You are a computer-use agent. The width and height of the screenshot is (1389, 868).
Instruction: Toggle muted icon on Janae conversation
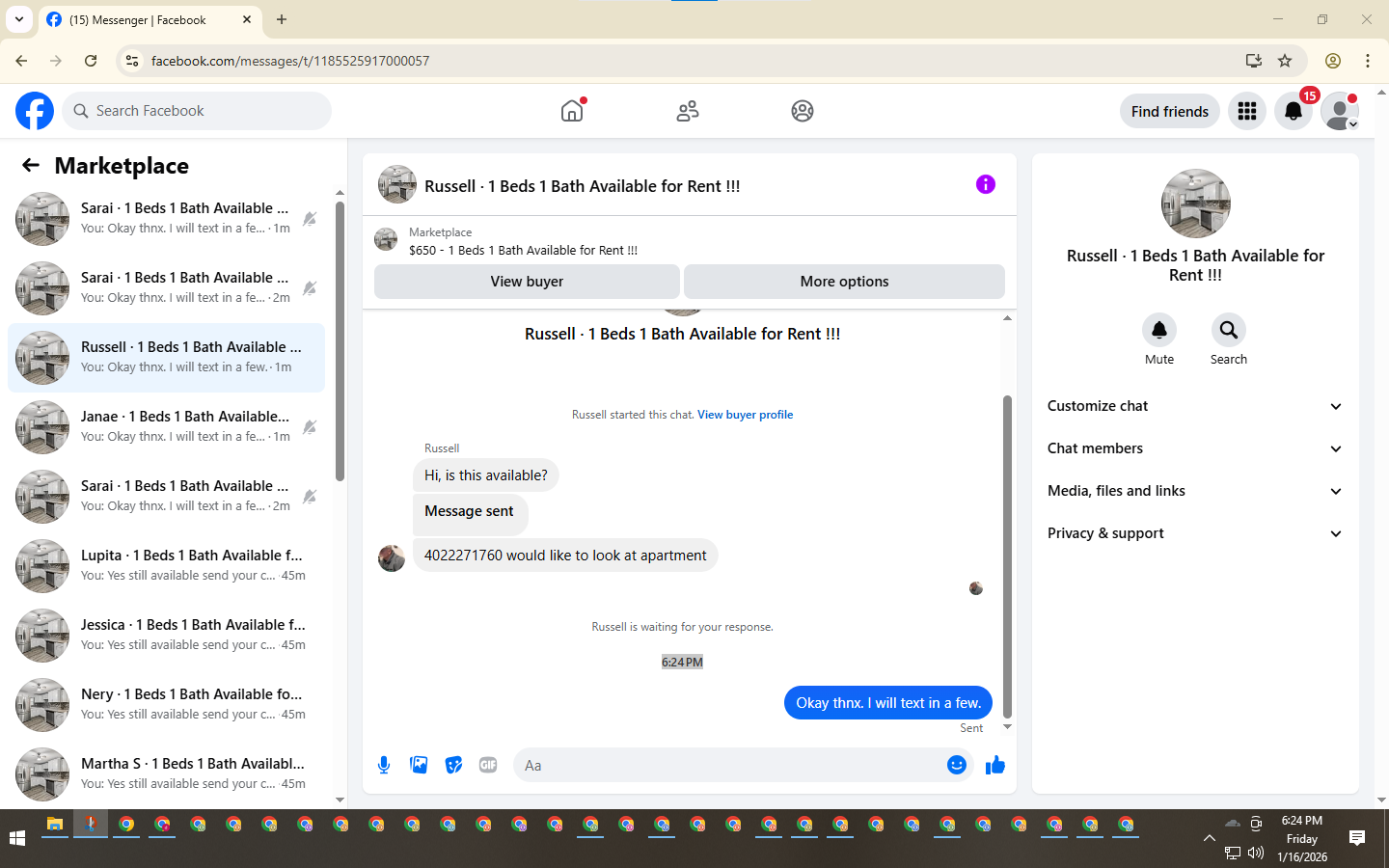[310, 427]
